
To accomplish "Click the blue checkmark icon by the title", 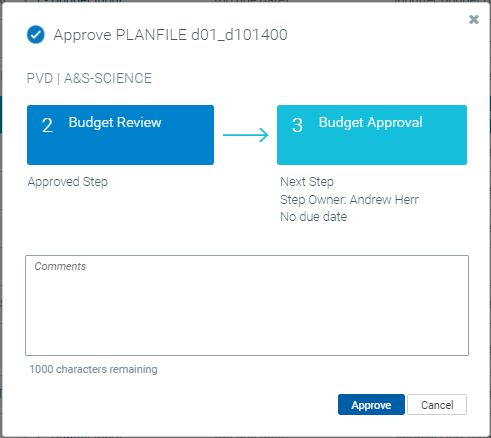I will tap(36, 35).
